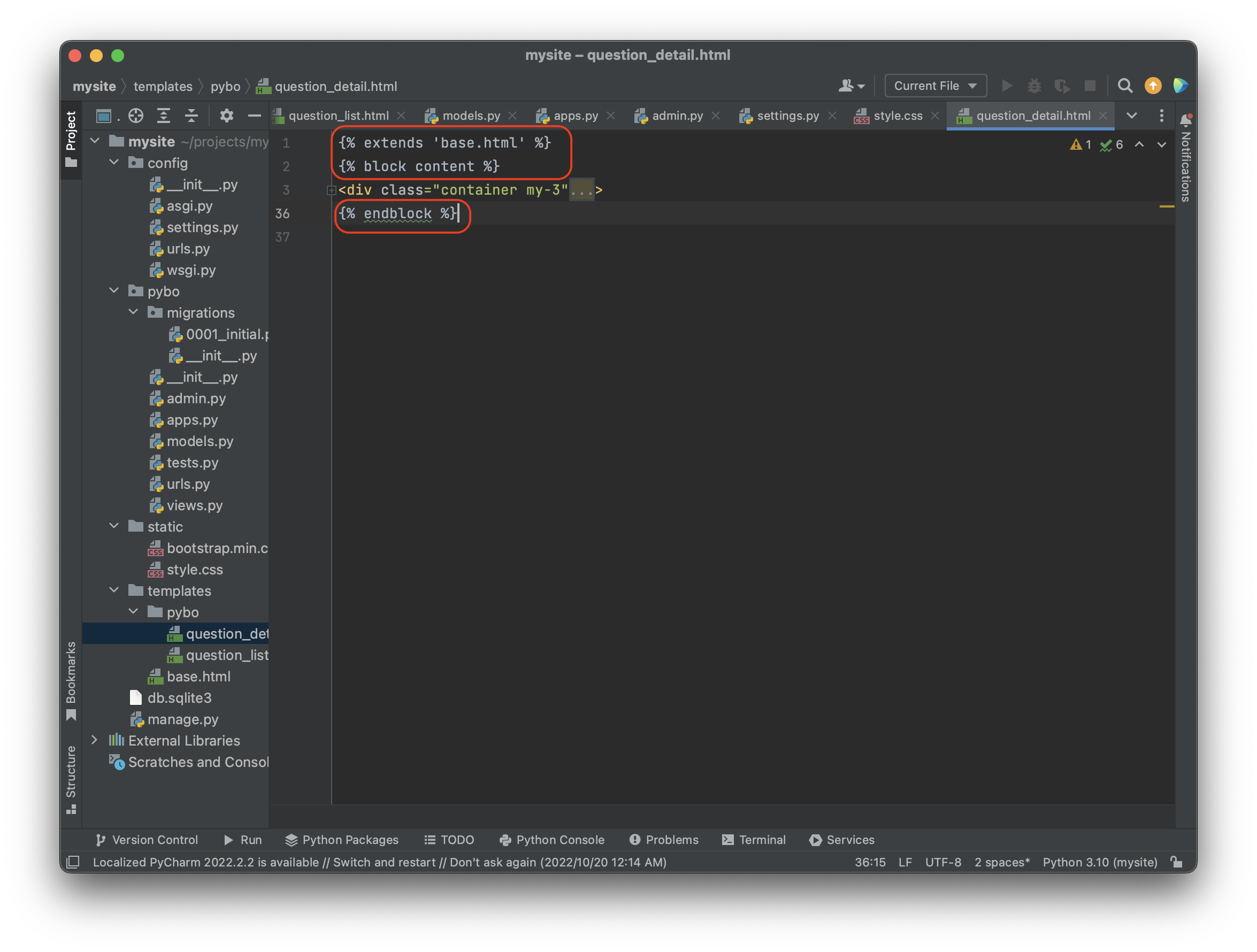Hide the Project panel with minus icon
1257x952 pixels.
tap(254, 116)
